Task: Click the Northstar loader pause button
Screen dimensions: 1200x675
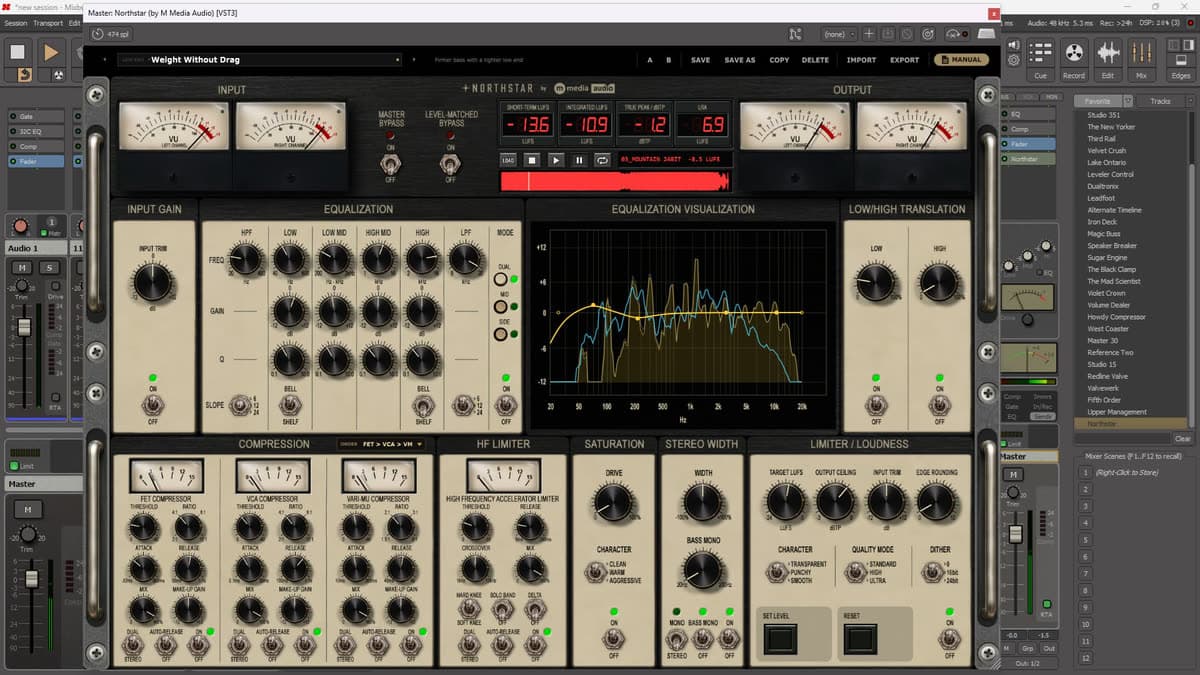Action: pyautogui.click(x=579, y=160)
